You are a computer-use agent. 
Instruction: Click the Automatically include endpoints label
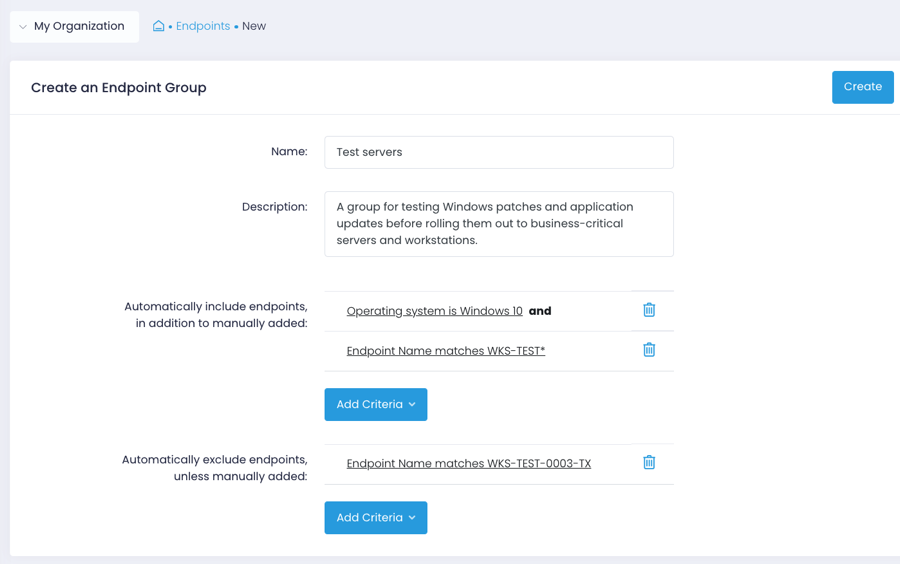[x=216, y=314]
